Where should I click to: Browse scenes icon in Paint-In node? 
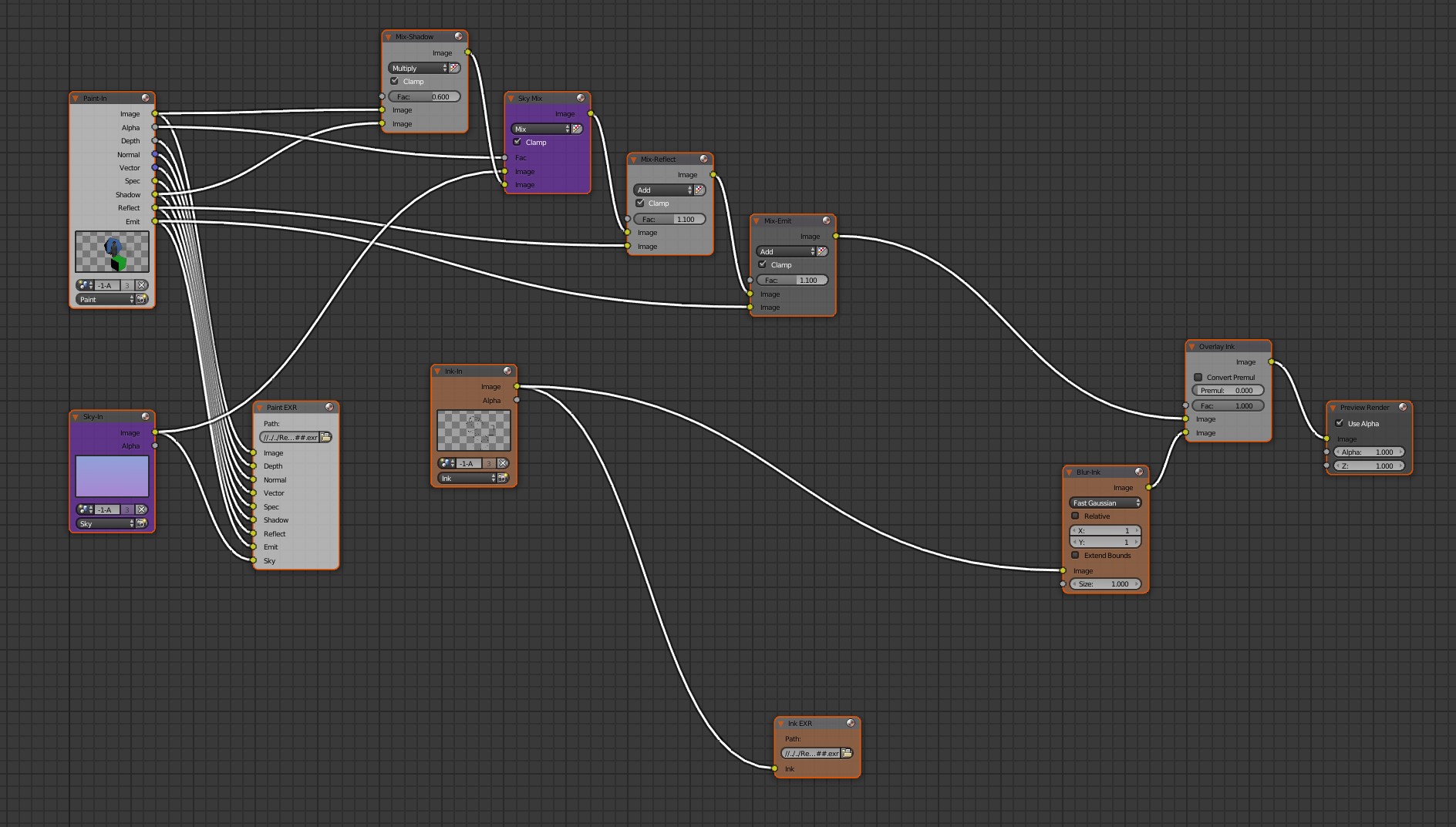coord(84,285)
